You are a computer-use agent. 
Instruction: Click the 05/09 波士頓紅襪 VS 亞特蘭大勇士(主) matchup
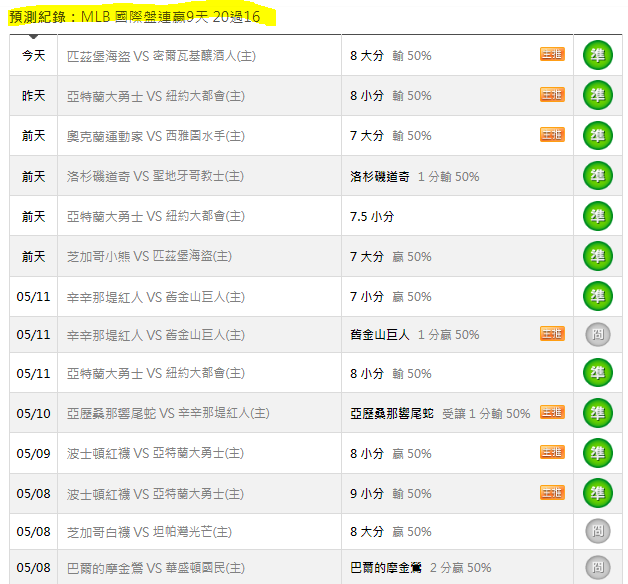pyautogui.click(x=155, y=453)
